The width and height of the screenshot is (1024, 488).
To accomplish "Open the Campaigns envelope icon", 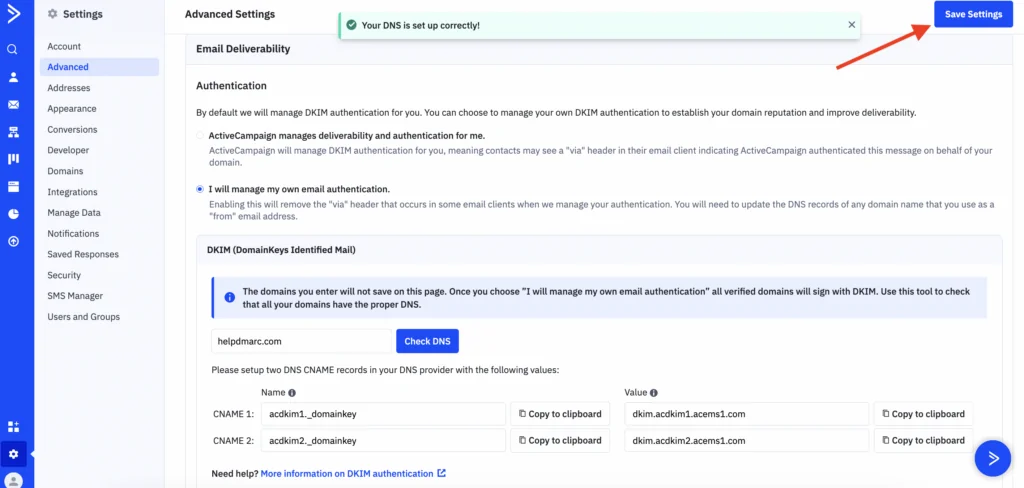I will coord(13,105).
